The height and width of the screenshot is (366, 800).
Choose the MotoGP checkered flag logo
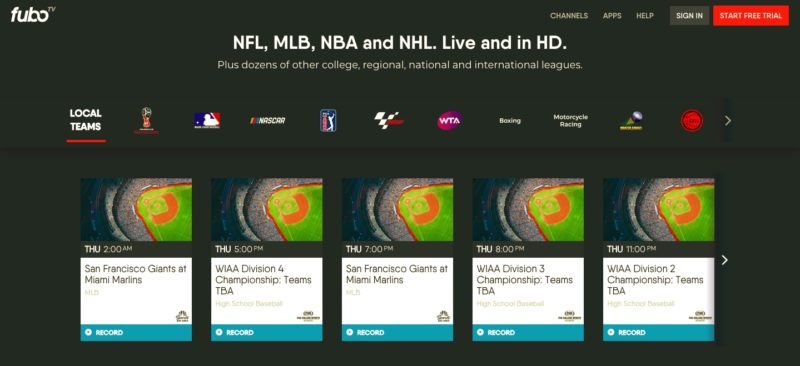pos(389,120)
